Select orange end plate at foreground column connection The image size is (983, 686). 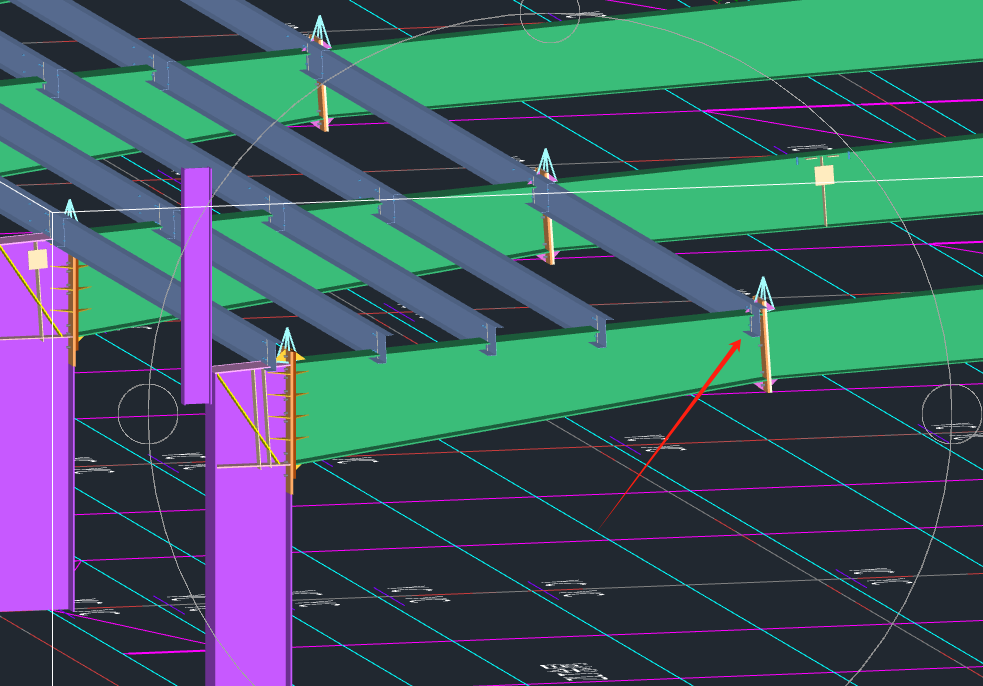[x=291, y=423]
